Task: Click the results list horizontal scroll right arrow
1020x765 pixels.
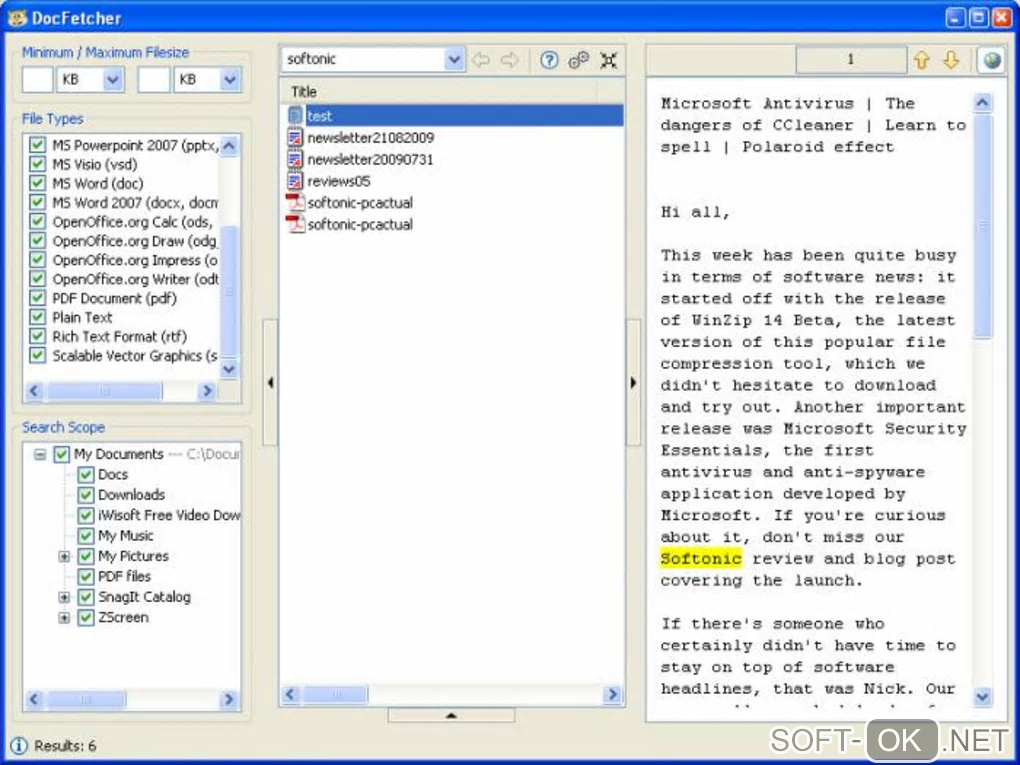Action: click(611, 695)
